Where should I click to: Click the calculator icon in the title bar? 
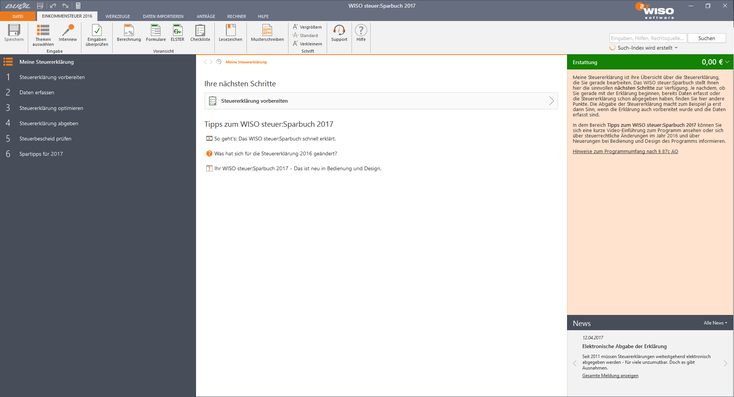click(78, 6)
